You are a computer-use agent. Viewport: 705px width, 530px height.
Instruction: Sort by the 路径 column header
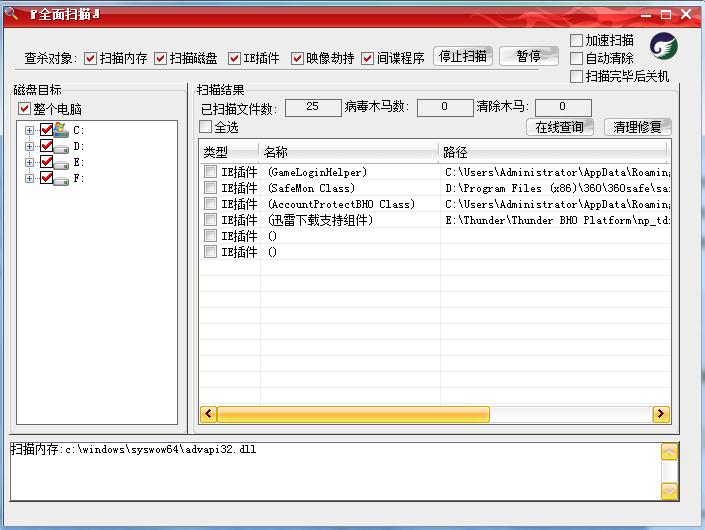pos(554,152)
